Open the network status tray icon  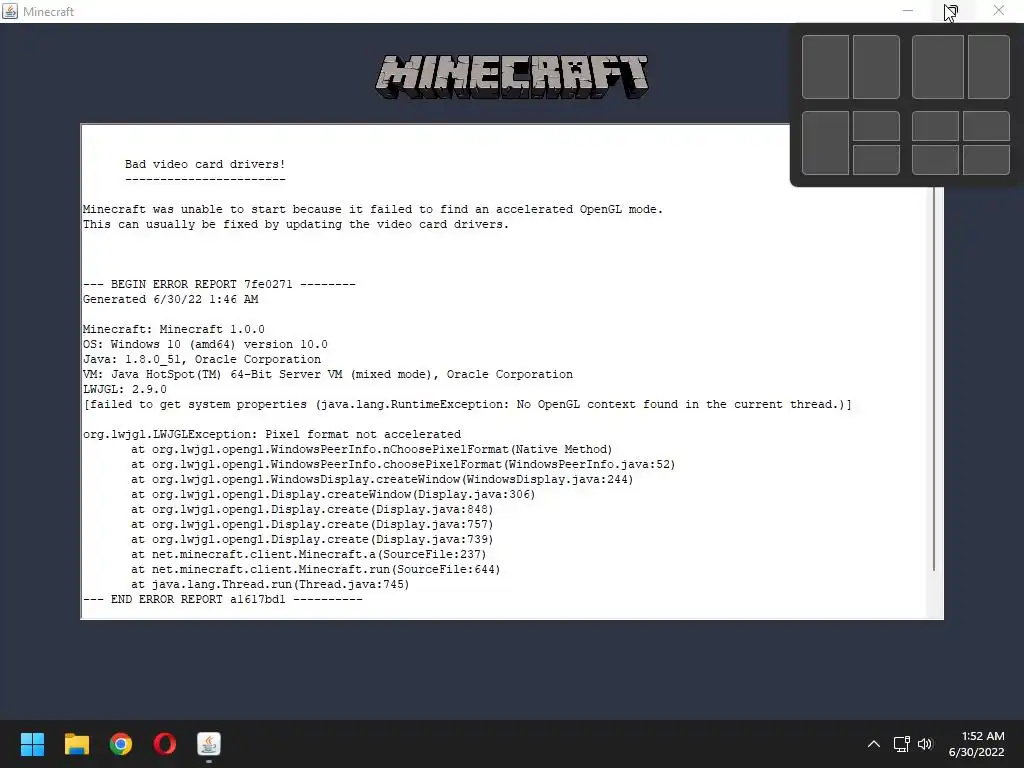pos(902,744)
